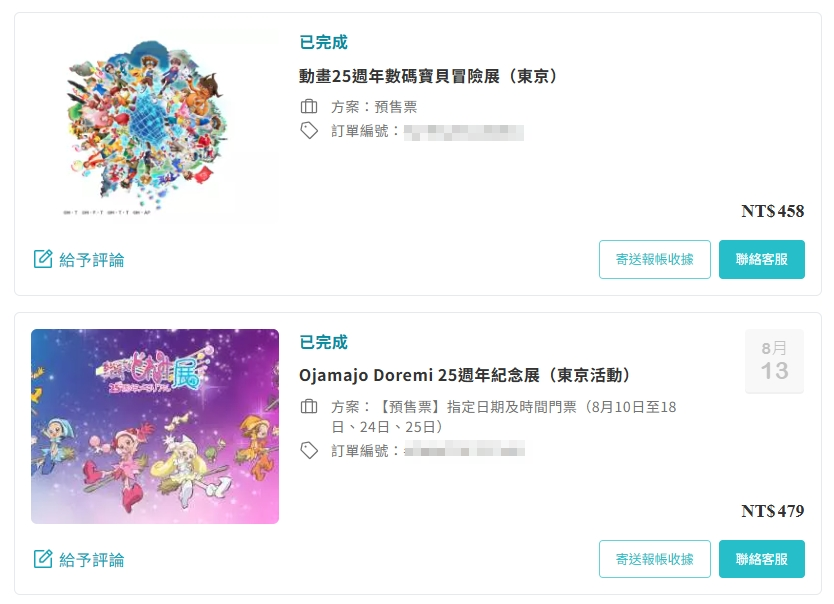Open title 動畫25週年數碼寶貝冒險展（東京）
The width and height of the screenshot is (834, 604).
coord(429,76)
